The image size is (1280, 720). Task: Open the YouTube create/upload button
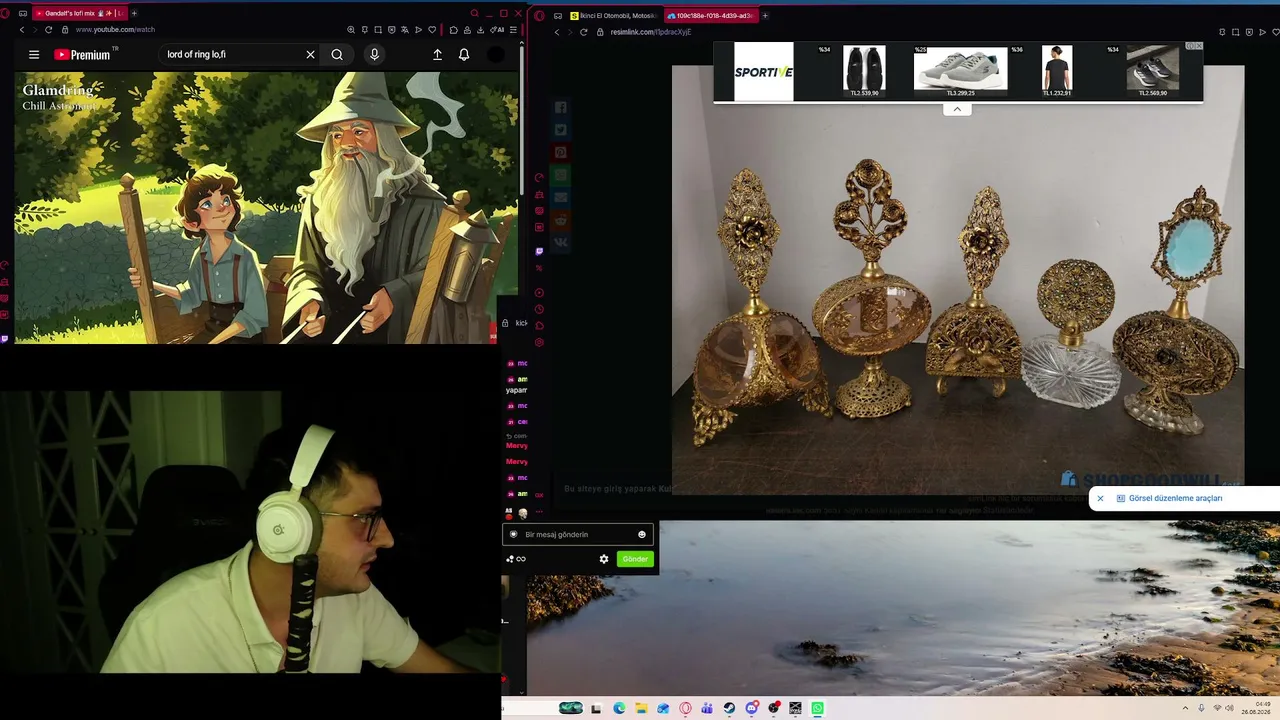(x=437, y=55)
